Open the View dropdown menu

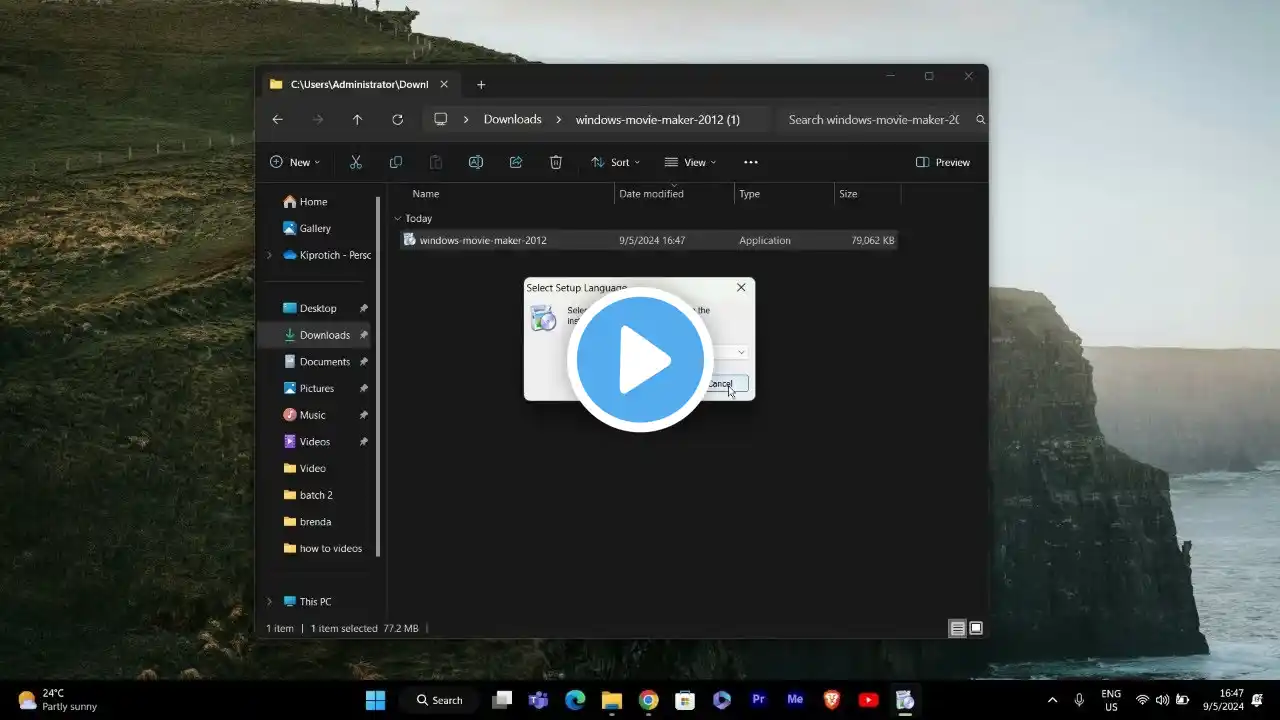[x=690, y=162]
